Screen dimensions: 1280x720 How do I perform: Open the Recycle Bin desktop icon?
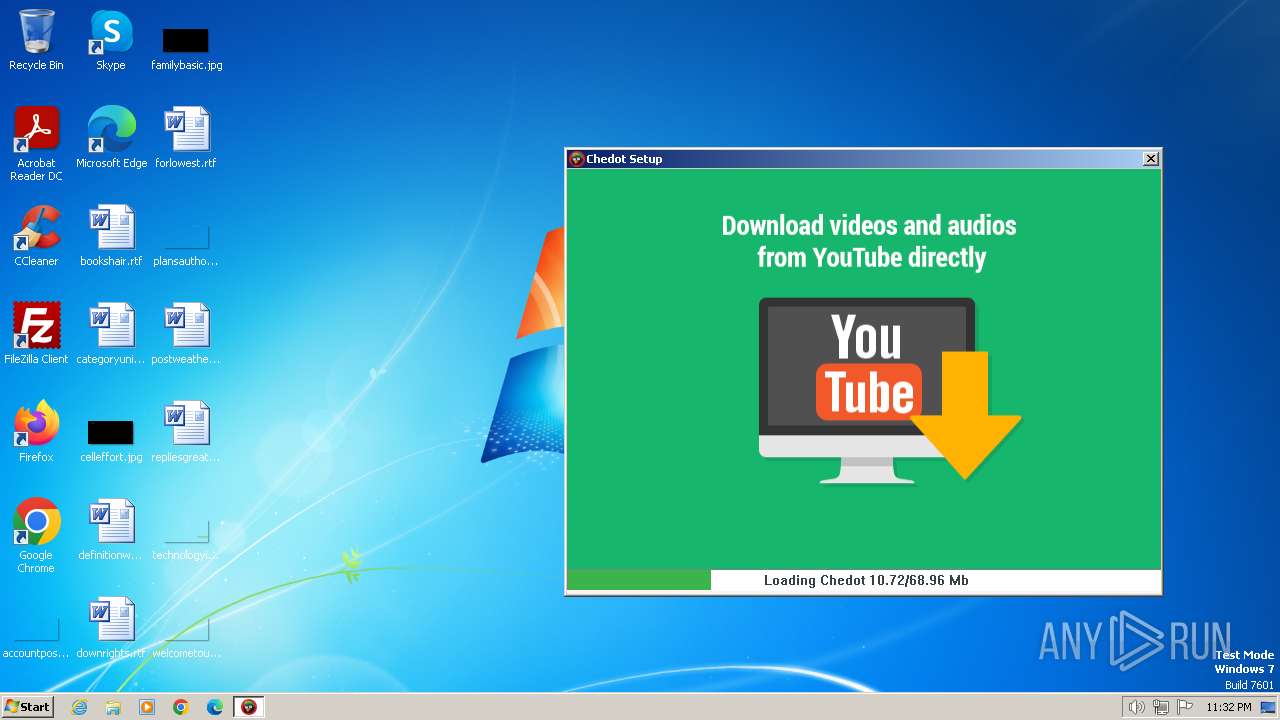click(x=36, y=40)
